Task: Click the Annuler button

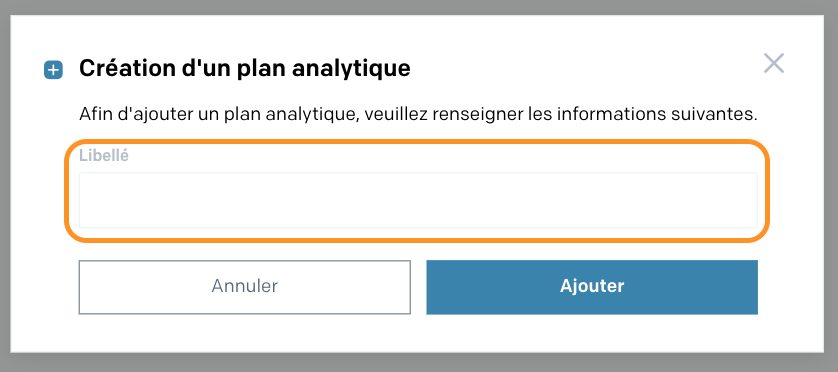Action: (245, 287)
